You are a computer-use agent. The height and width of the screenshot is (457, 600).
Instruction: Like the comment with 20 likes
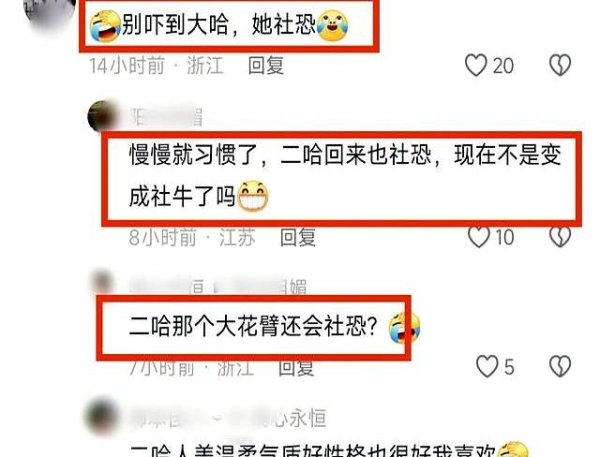(x=476, y=65)
